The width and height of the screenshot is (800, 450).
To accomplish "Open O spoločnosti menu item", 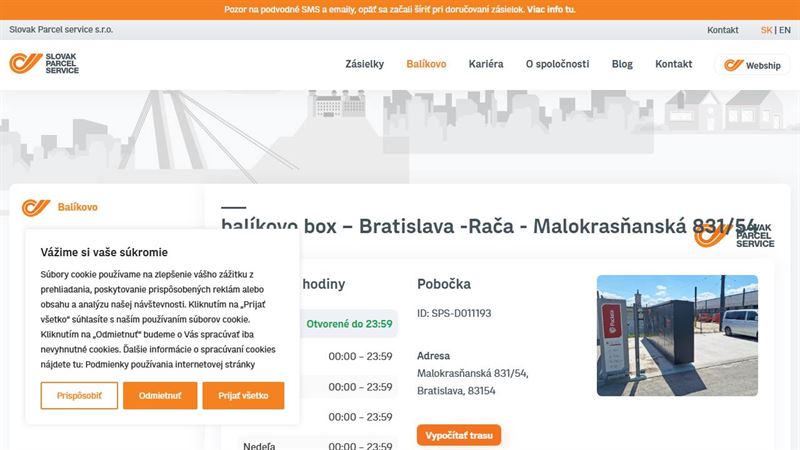I will [557, 64].
